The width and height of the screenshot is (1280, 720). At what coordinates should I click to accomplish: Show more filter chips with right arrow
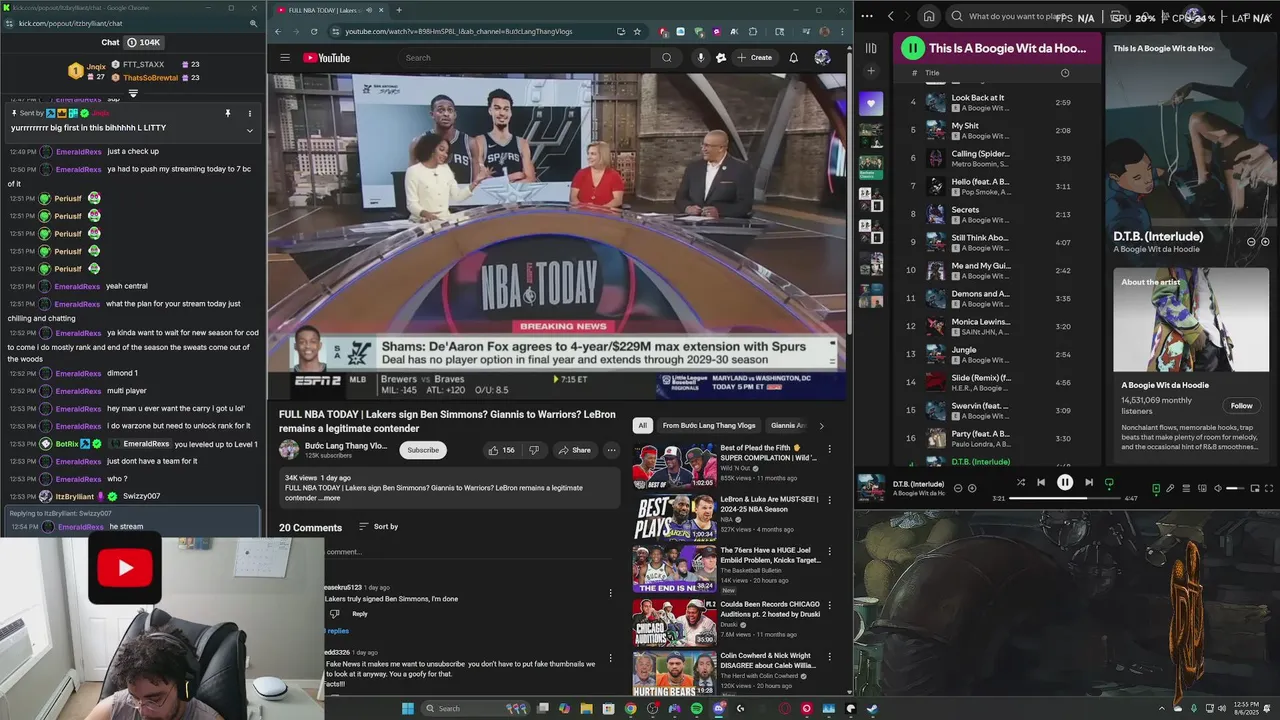coord(821,426)
